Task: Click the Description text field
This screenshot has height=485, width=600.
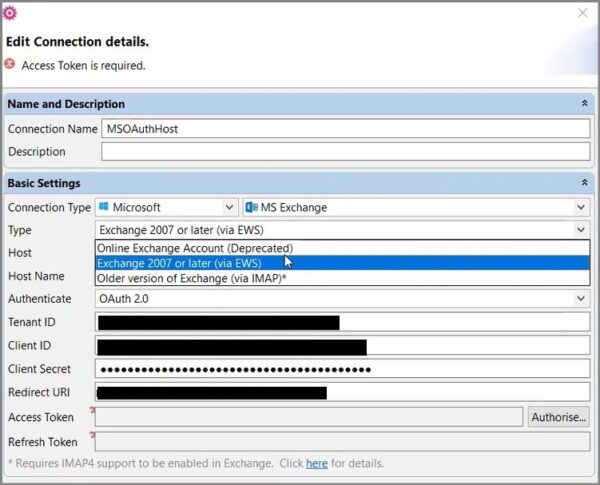Action: [x=345, y=152]
